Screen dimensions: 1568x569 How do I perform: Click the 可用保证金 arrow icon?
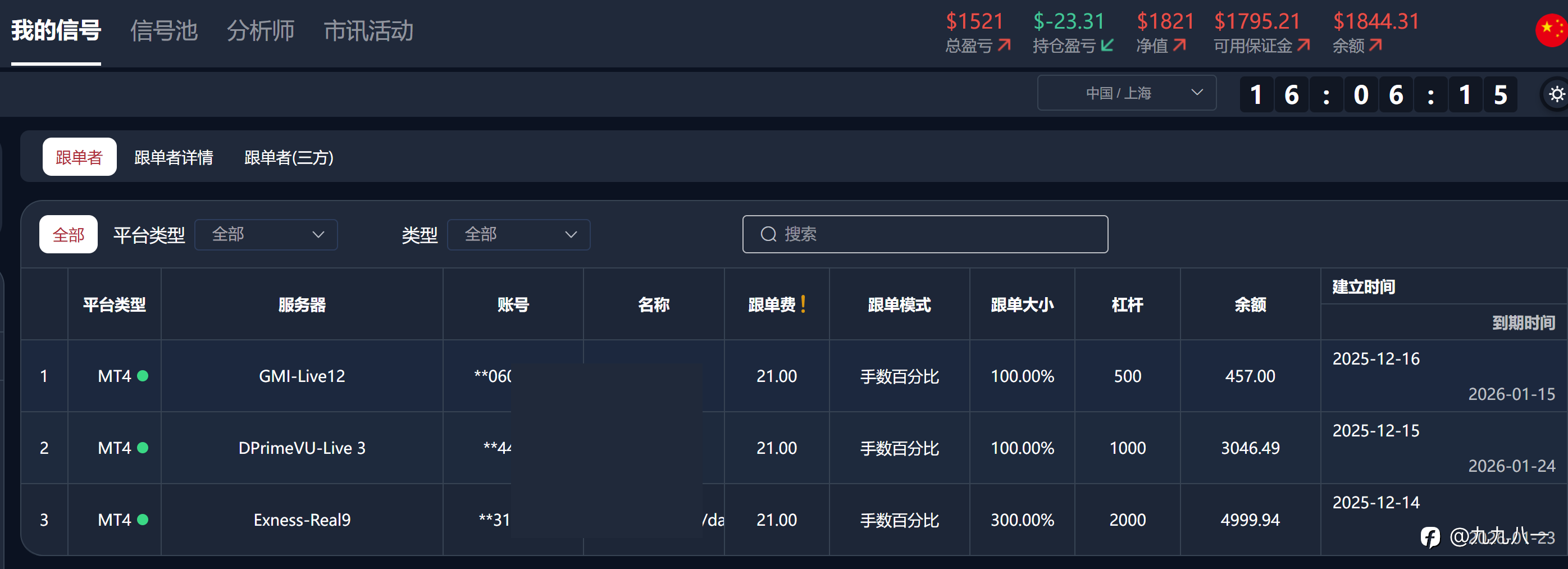[x=1303, y=45]
